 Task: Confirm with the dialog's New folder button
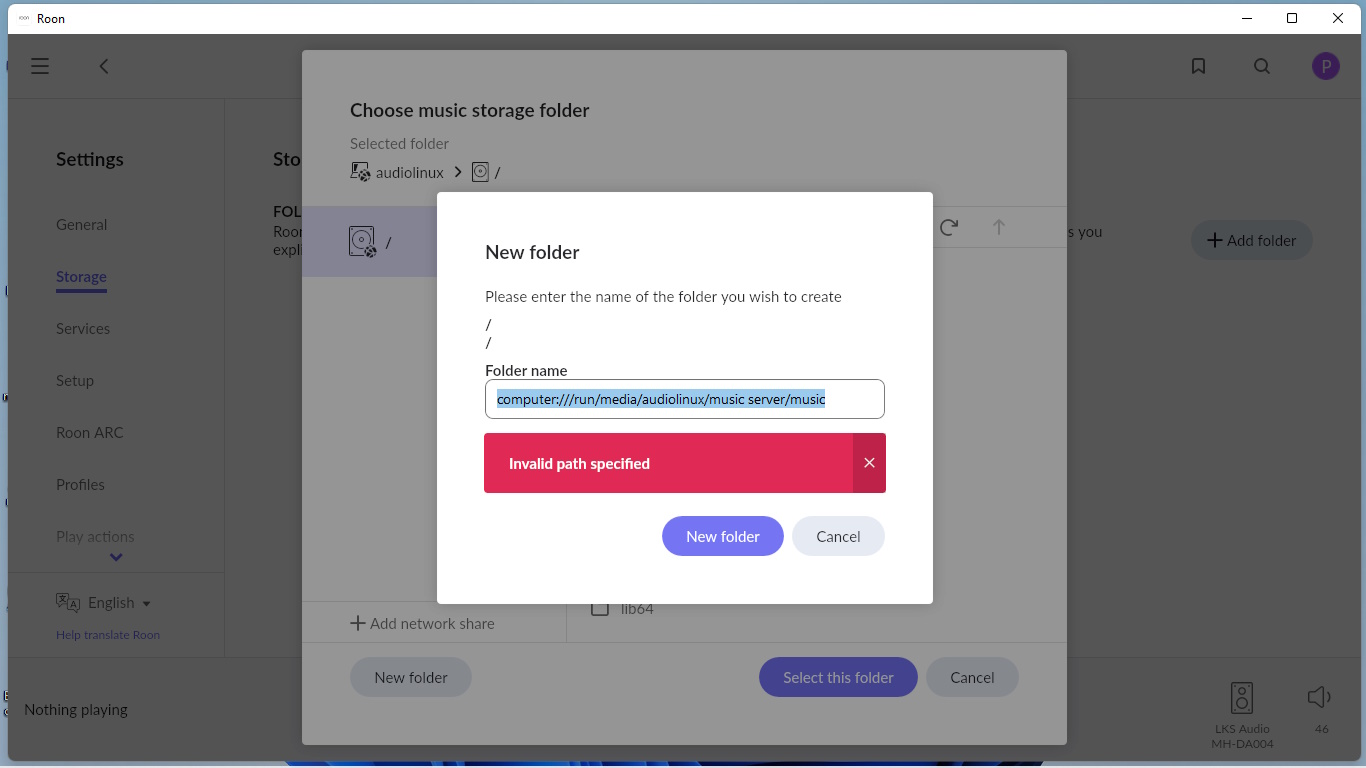[x=723, y=536]
